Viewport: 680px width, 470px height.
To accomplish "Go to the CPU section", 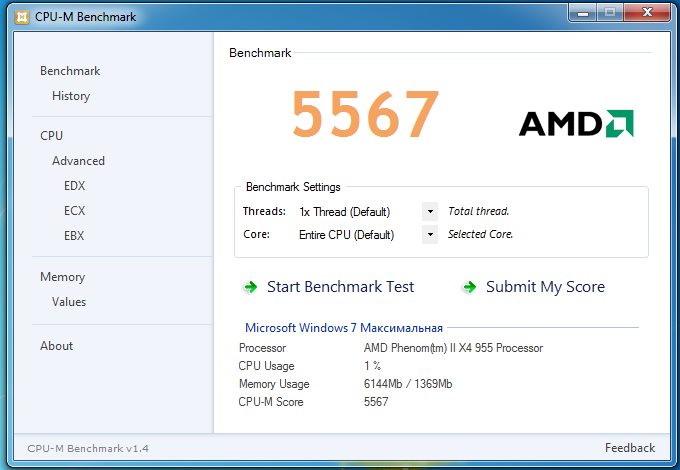I will click(x=51, y=136).
